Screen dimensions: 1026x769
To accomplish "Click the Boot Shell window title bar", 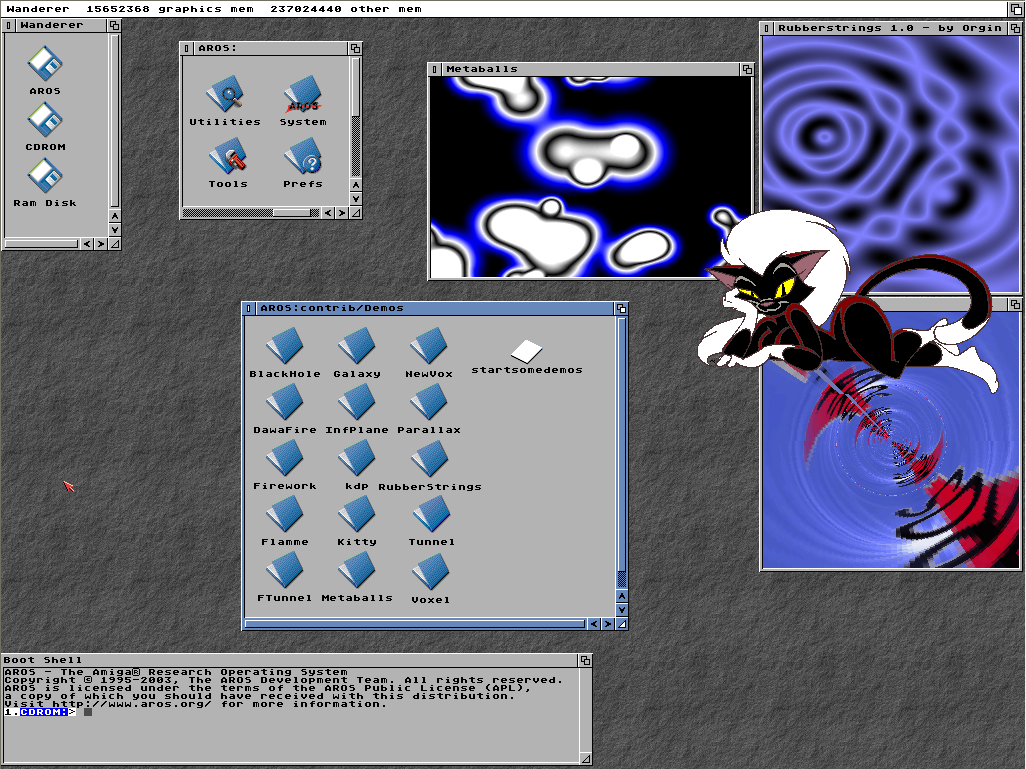I will pyautogui.click(x=291, y=660).
